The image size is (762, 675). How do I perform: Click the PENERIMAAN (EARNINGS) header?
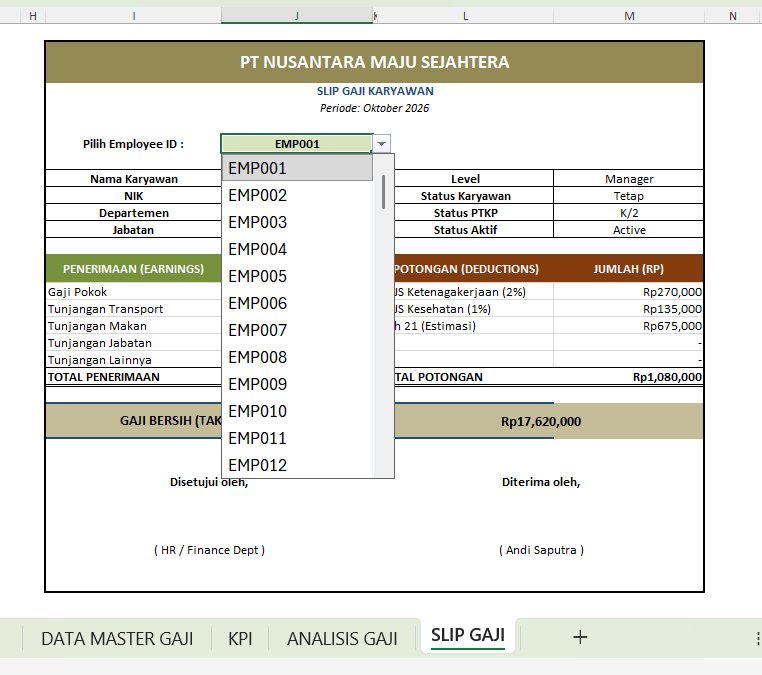click(x=134, y=269)
